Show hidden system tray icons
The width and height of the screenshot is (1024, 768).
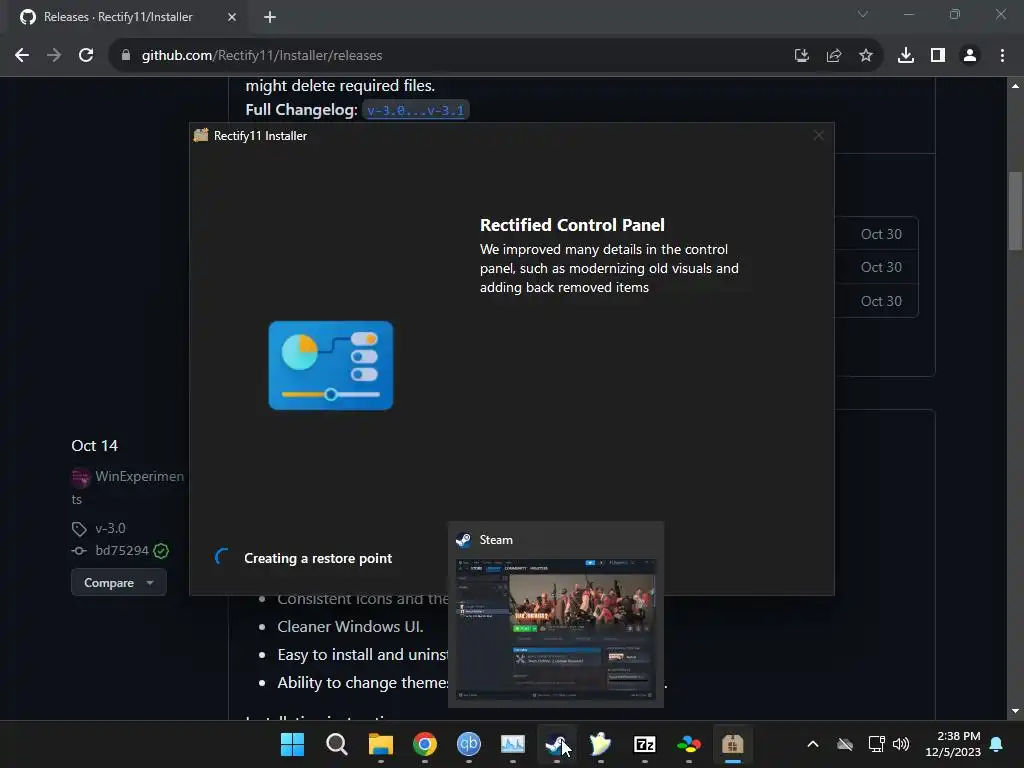coord(813,744)
